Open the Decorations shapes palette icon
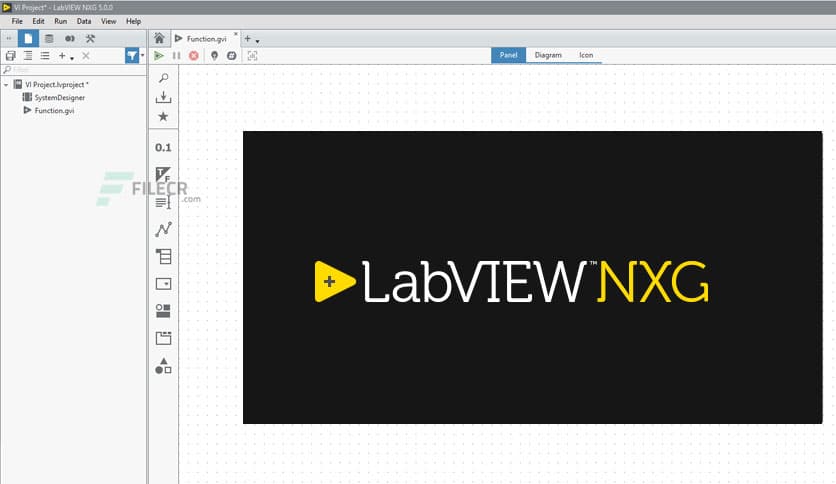This screenshot has width=836, height=484. [x=163, y=366]
